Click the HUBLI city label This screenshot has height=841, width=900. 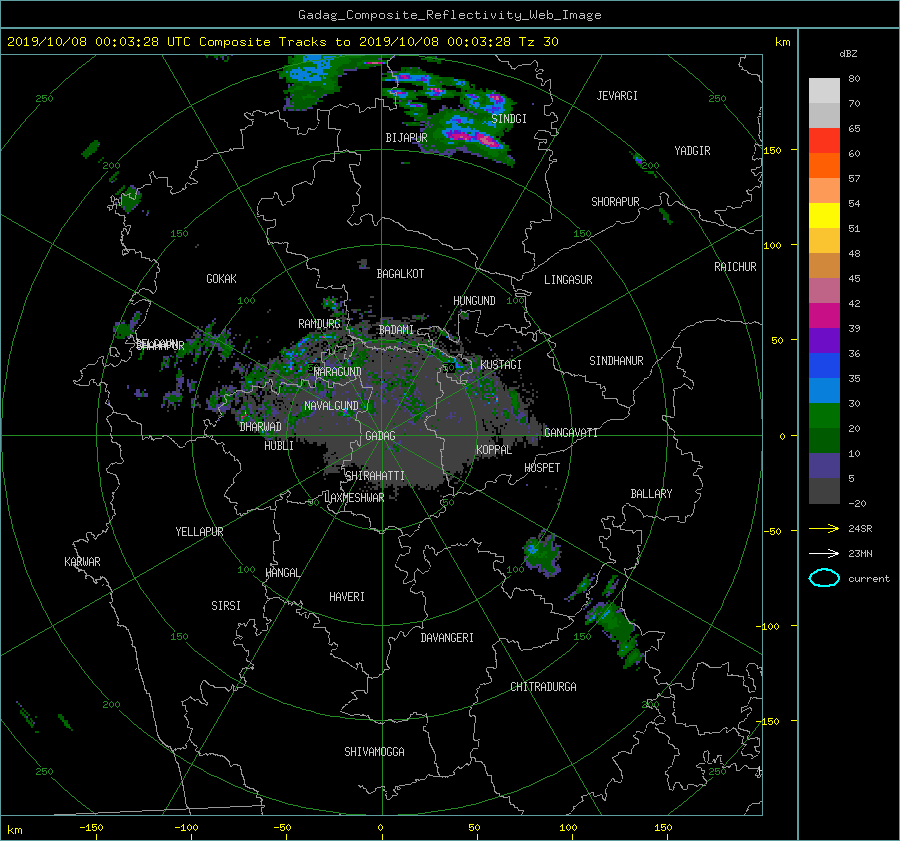[x=279, y=446]
